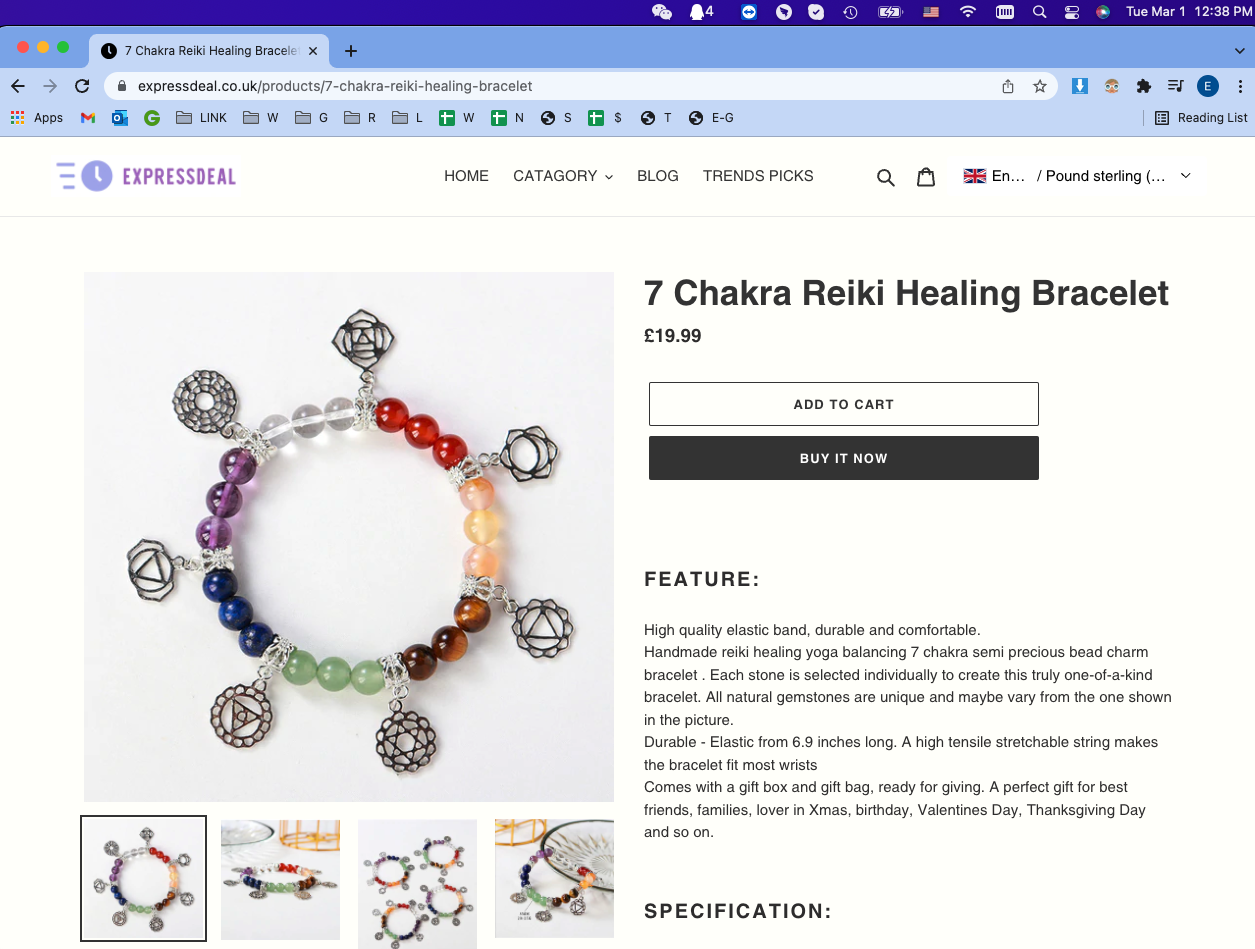This screenshot has height=949, width=1255.
Task: Open the language and currency selector
Action: pyautogui.click(x=1077, y=176)
